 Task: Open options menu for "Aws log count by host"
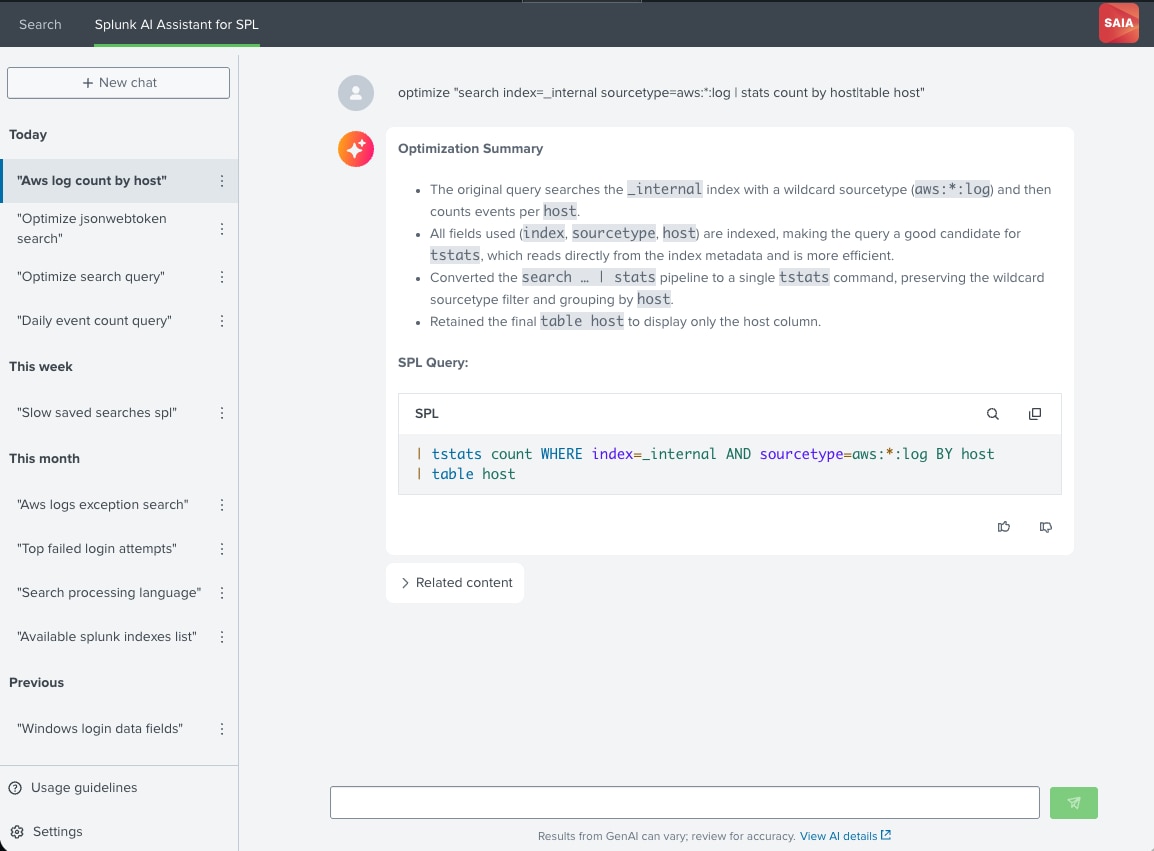click(x=222, y=181)
